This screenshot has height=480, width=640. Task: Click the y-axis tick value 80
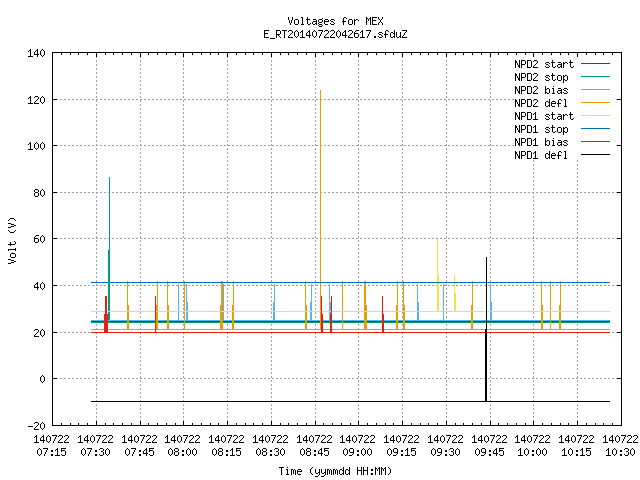pyautogui.click(x=39, y=193)
